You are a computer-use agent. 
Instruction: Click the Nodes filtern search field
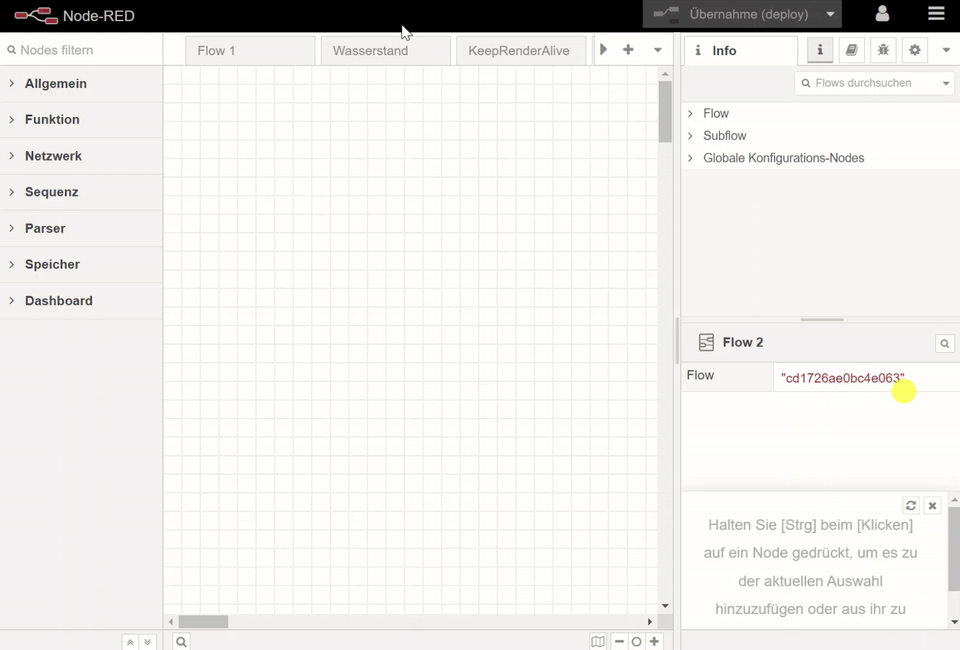coord(85,50)
